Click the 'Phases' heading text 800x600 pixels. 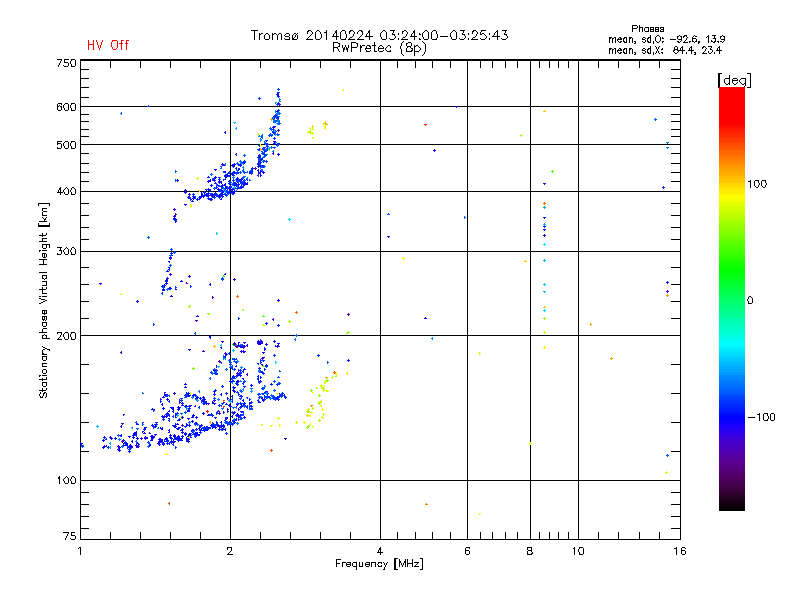pos(647,29)
